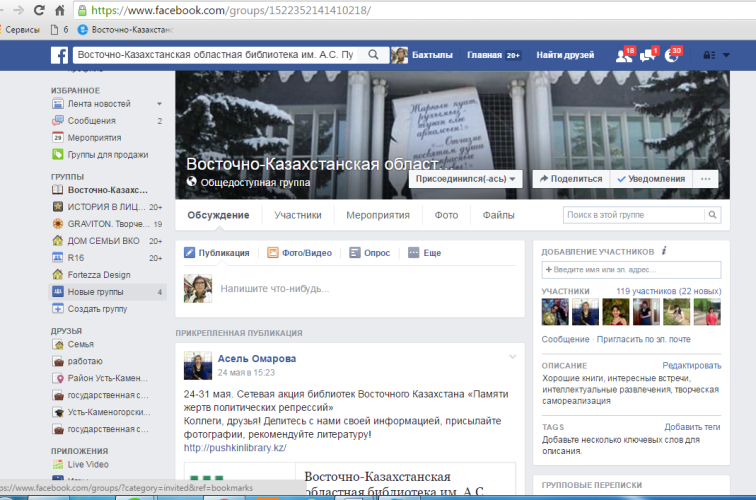Click group search magnifier button
This screenshot has height=500, width=756.
click(713, 215)
